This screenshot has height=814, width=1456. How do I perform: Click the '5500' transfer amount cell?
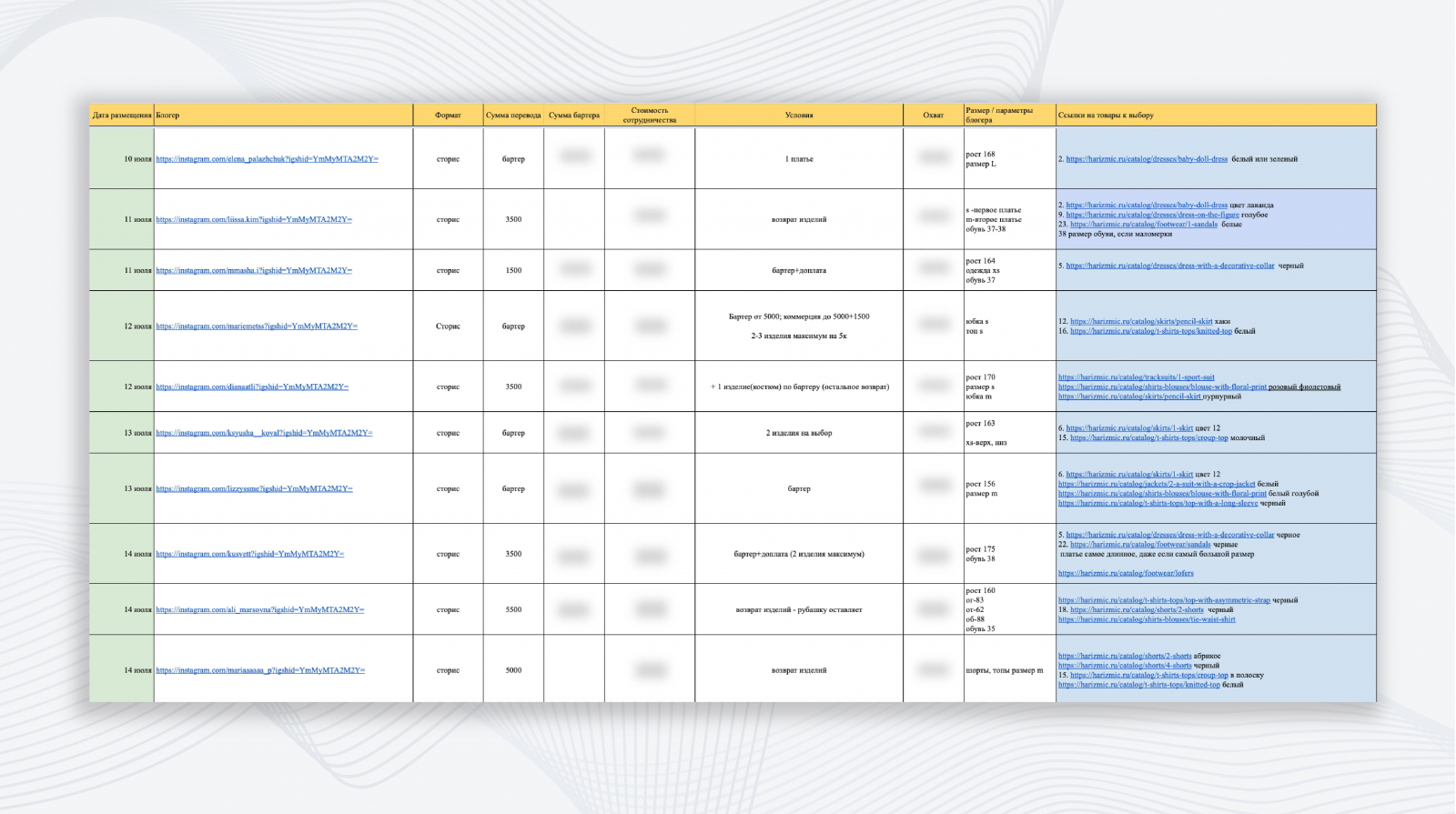513,609
